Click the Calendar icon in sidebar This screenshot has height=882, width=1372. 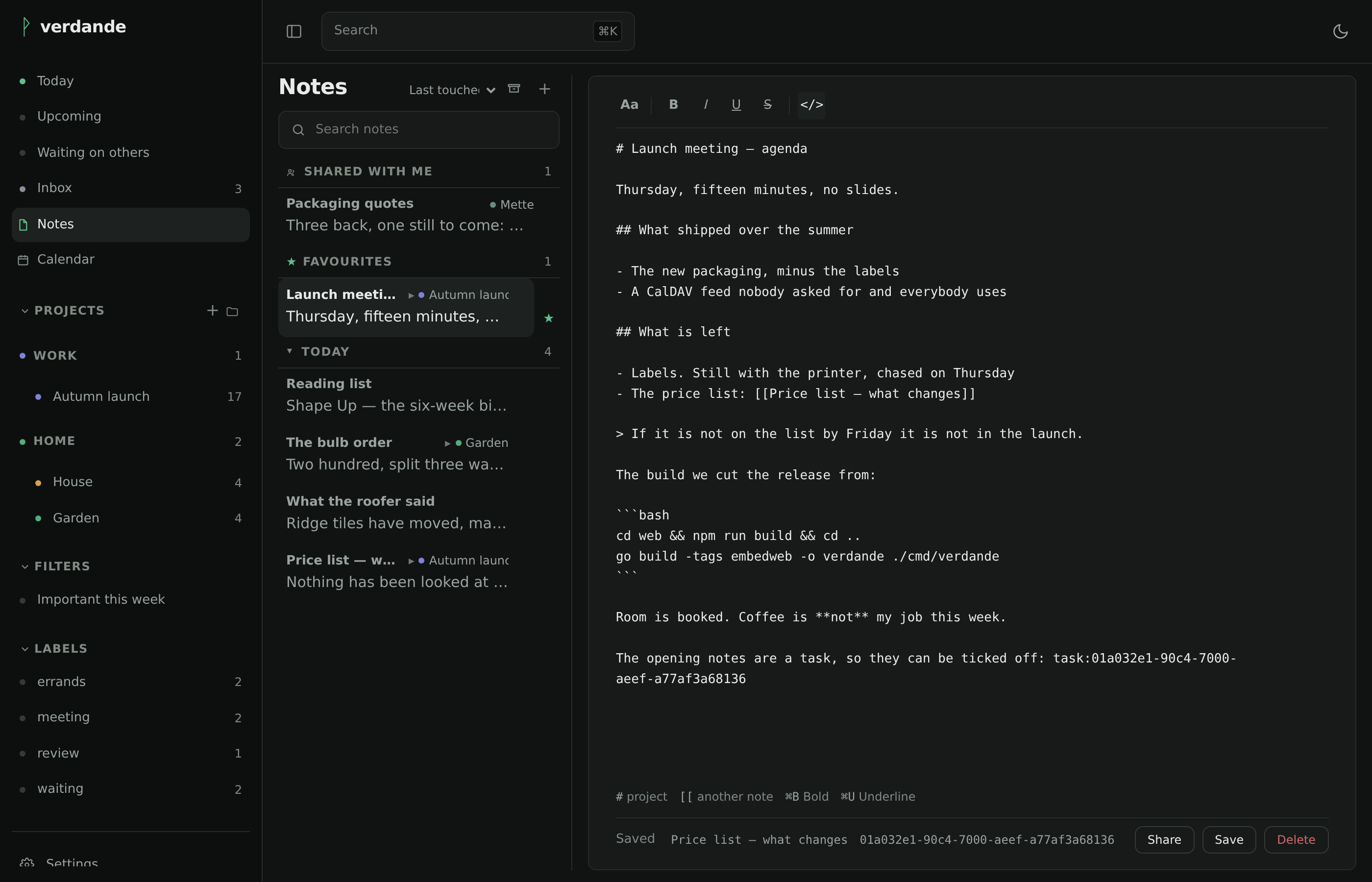pyautogui.click(x=23, y=260)
